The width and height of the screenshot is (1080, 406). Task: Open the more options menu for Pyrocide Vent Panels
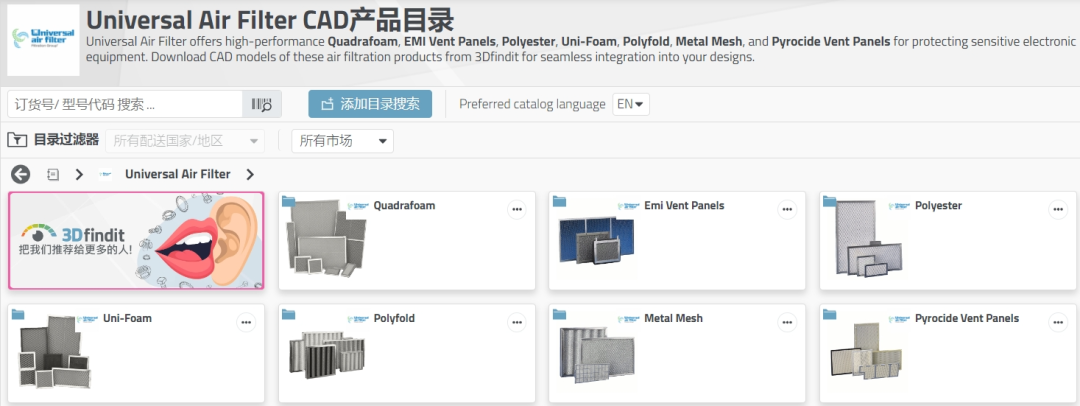coord(1058,323)
